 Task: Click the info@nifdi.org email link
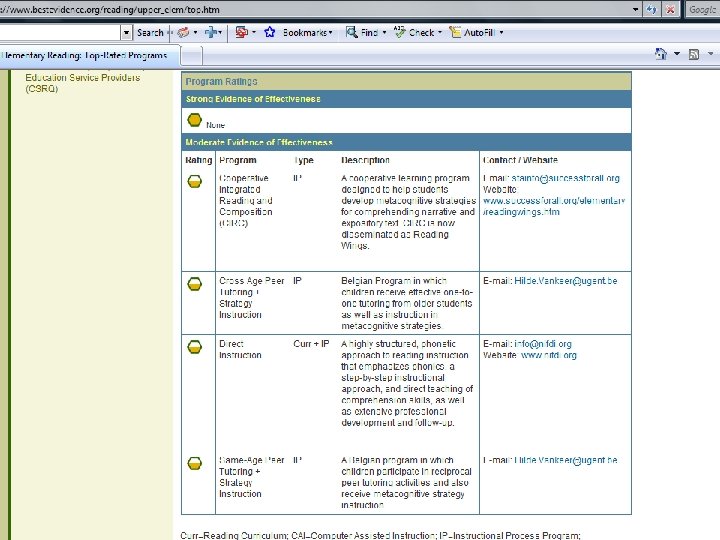click(x=543, y=344)
